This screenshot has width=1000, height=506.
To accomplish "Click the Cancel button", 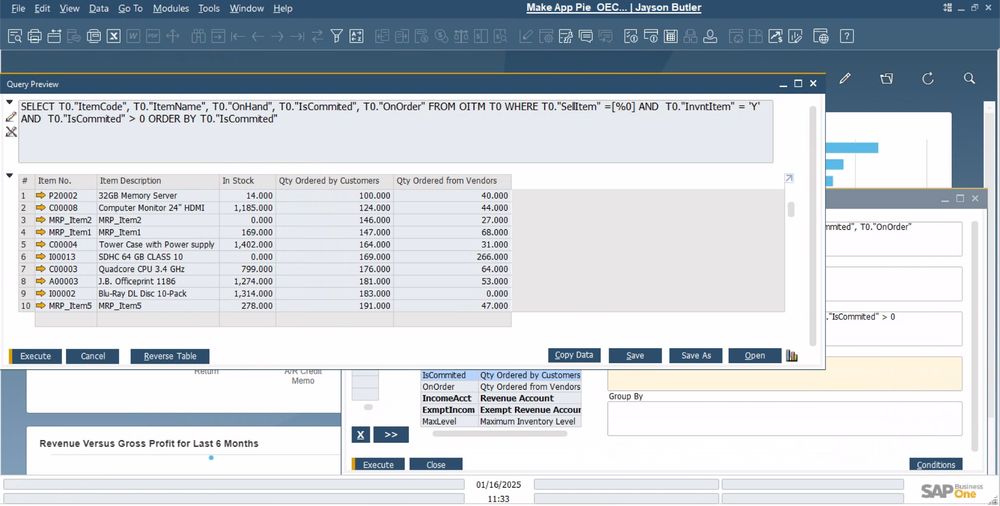I will click(x=92, y=356).
